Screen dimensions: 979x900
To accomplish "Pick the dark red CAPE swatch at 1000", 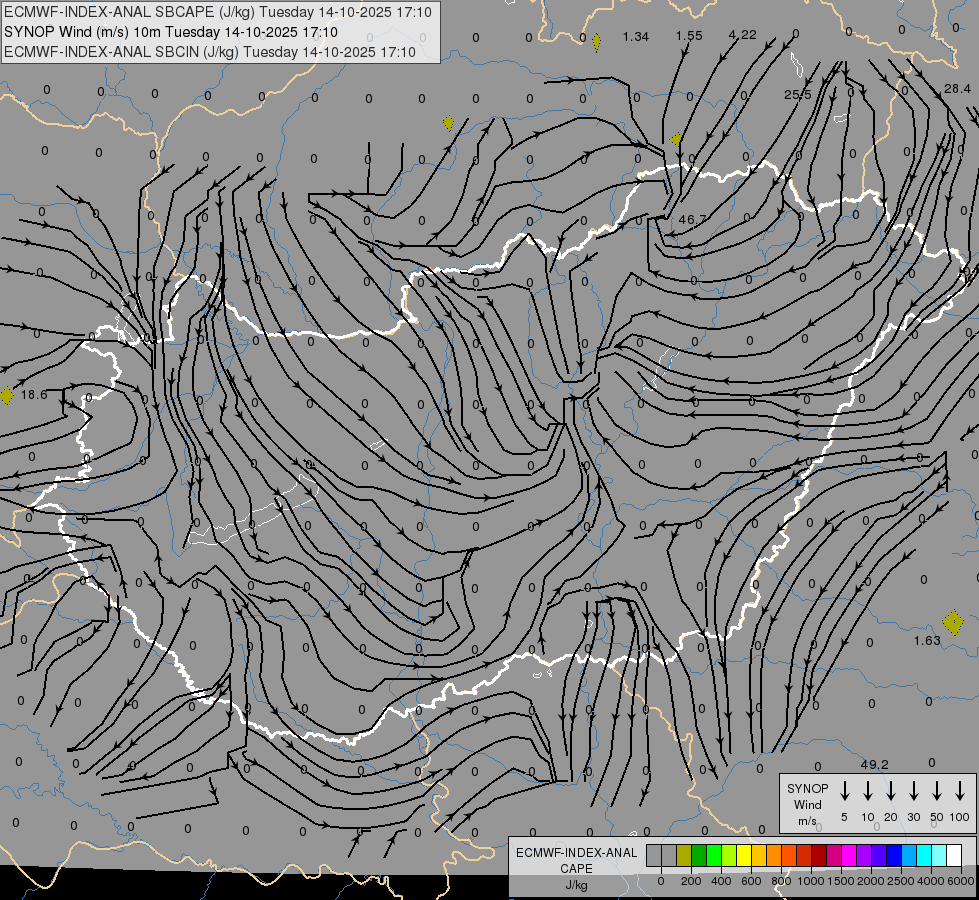I will click(819, 856).
